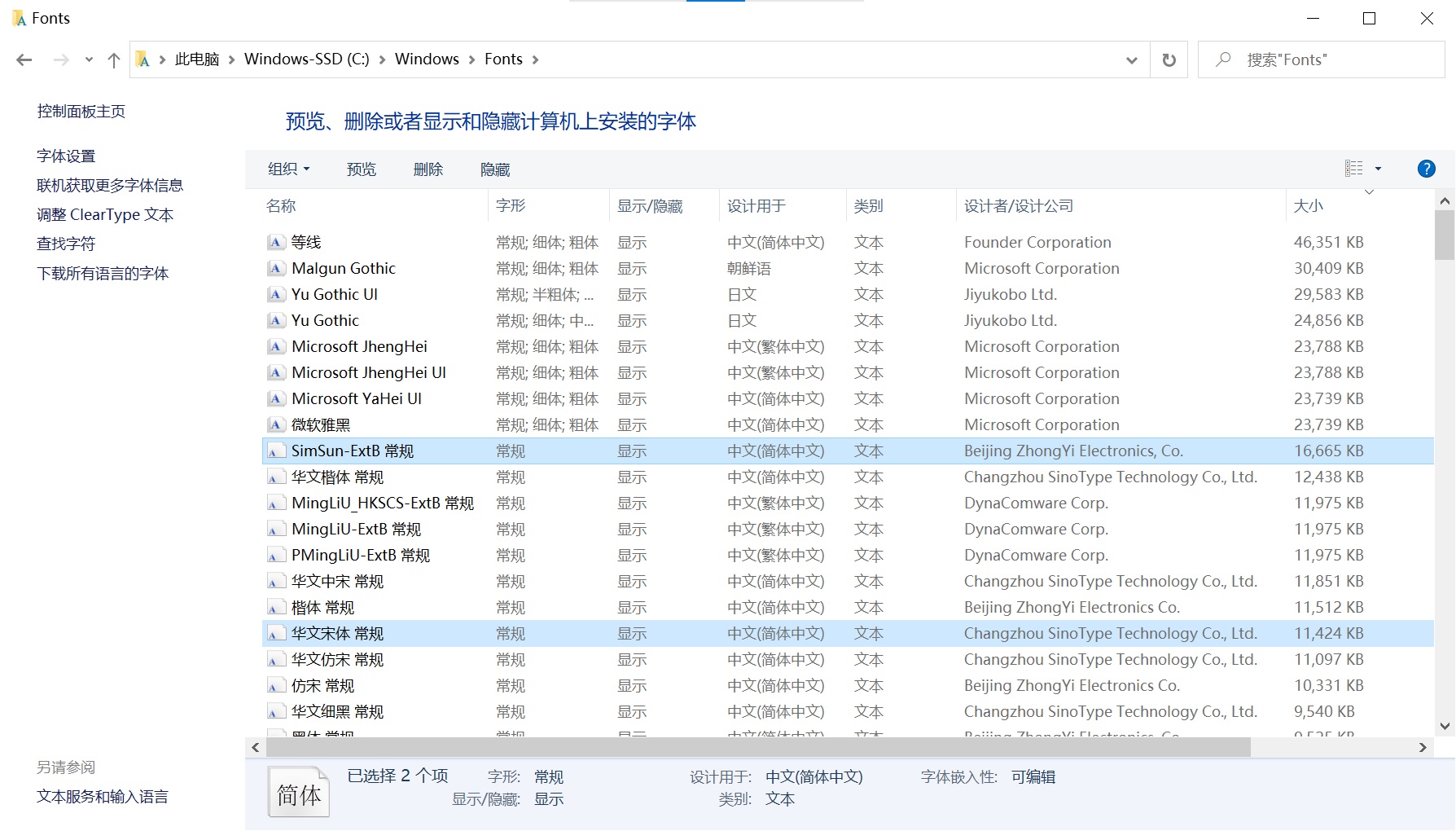Image resolution: width=1456 pixels, height=831 pixels.
Task: Select the Yu Gothic font icon
Action: click(x=276, y=320)
